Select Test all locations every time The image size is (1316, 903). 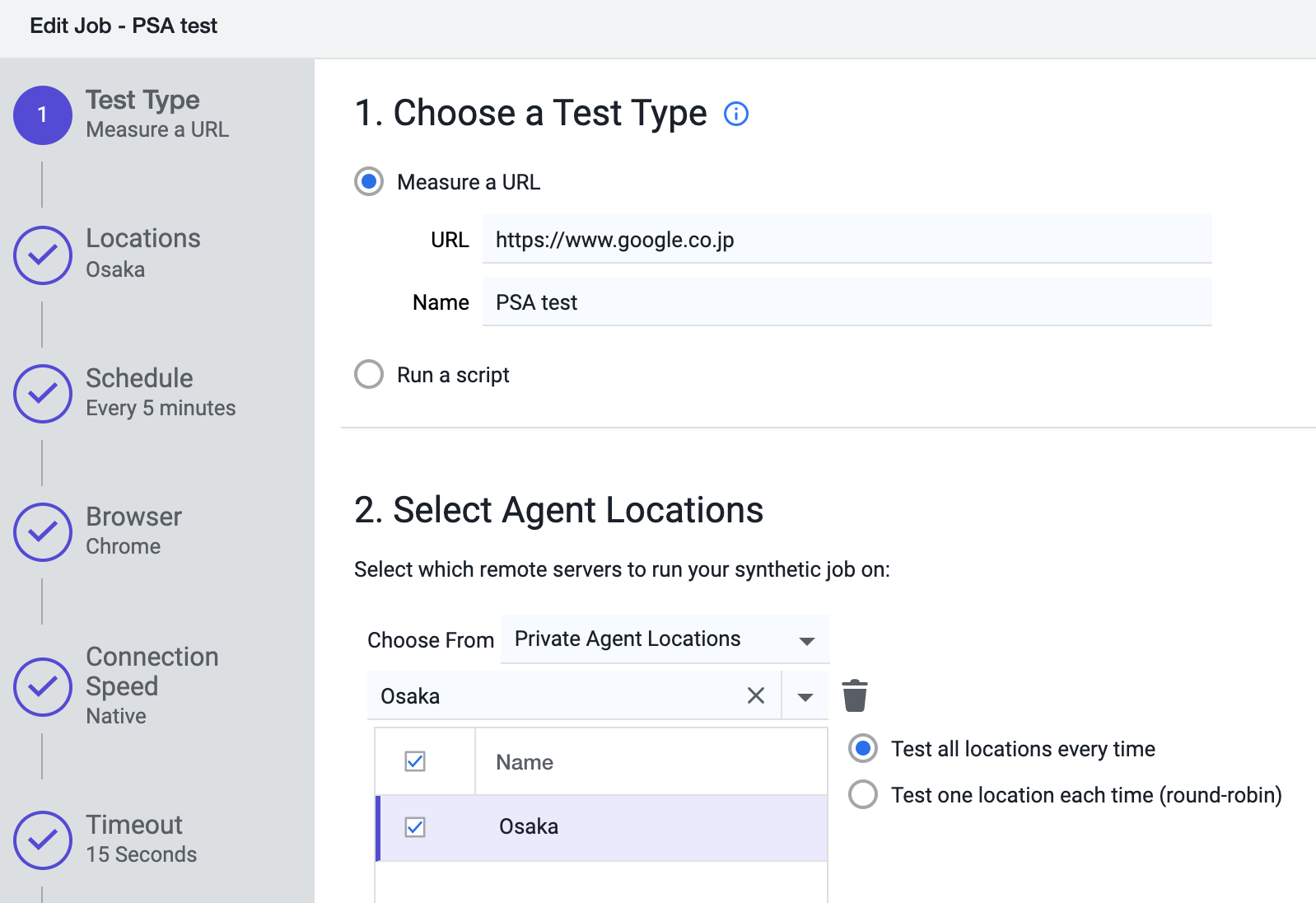[863, 748]
